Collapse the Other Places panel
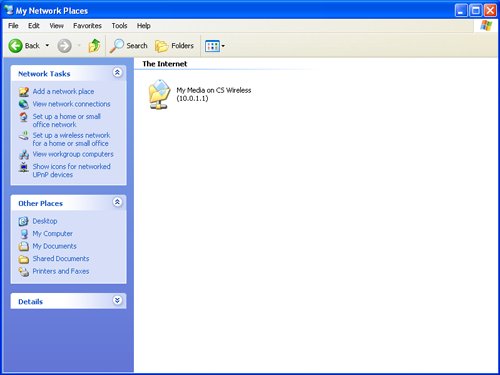 tap(117, 202)
